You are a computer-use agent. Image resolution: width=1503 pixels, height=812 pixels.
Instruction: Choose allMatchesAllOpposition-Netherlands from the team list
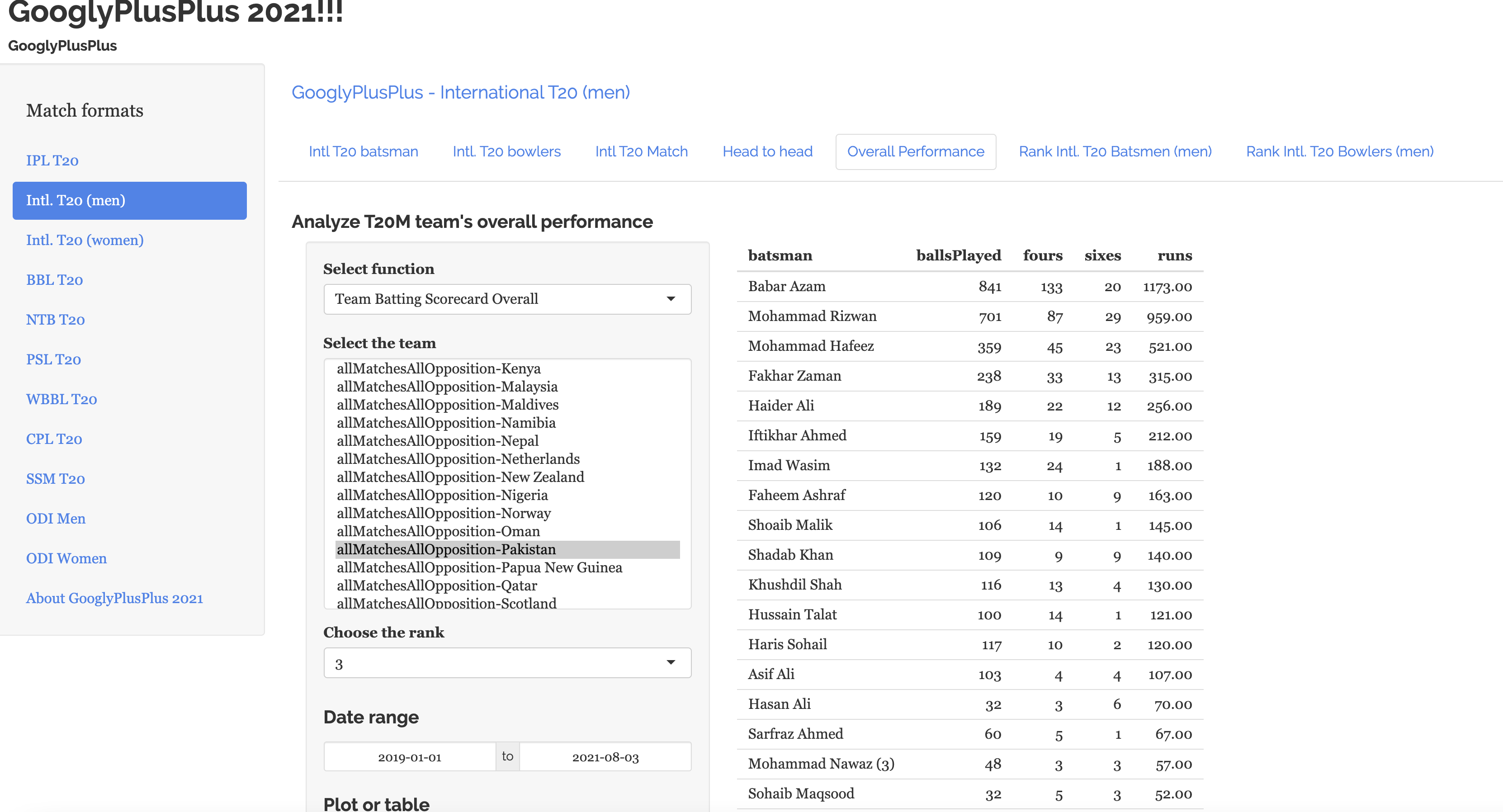pos(458,459)
